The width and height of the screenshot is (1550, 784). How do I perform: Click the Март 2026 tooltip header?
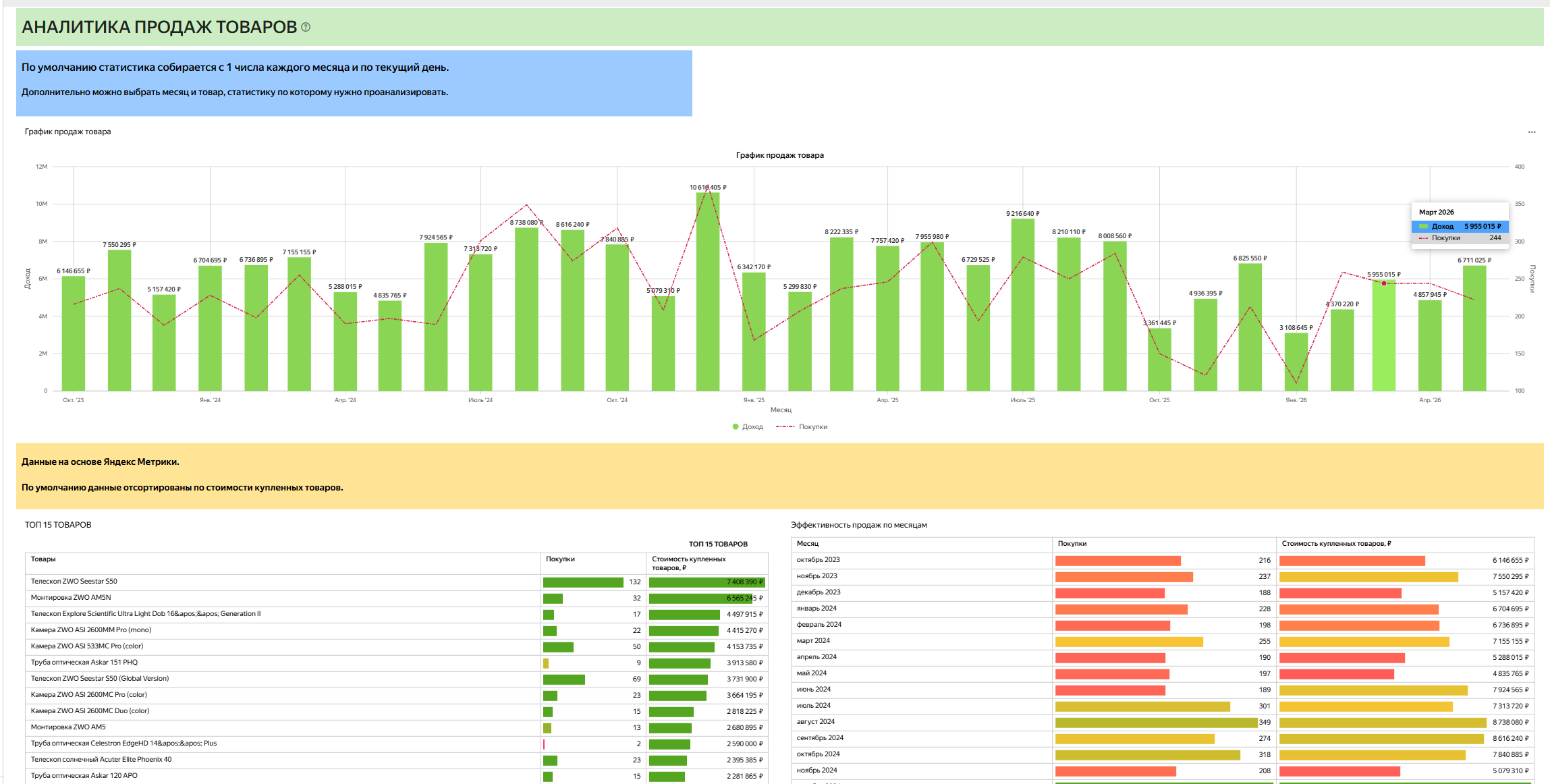(1437, 212)
